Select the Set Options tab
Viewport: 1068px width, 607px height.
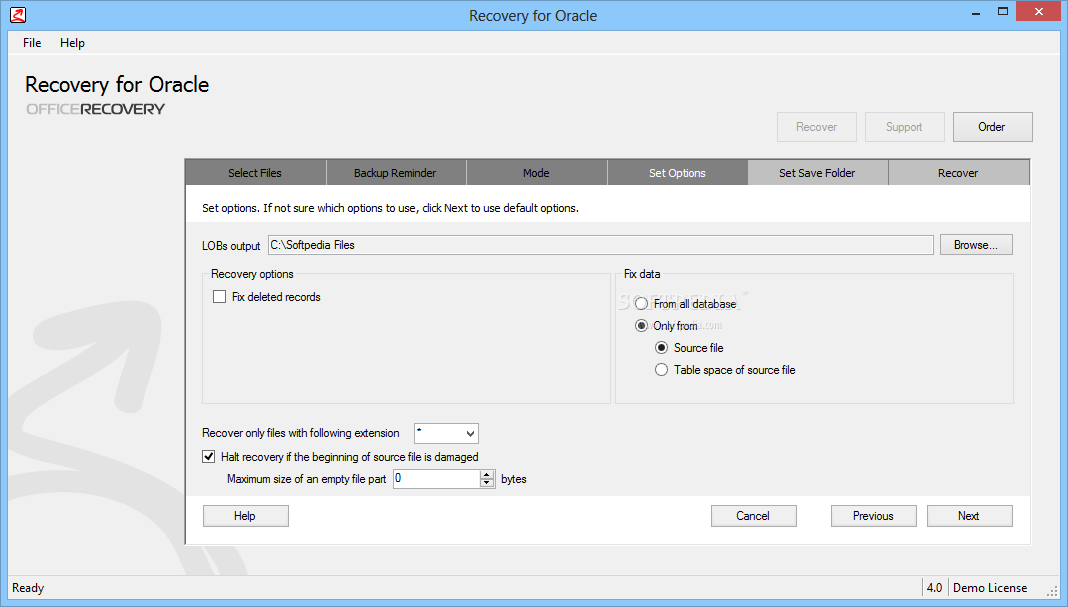pos(677,173)
